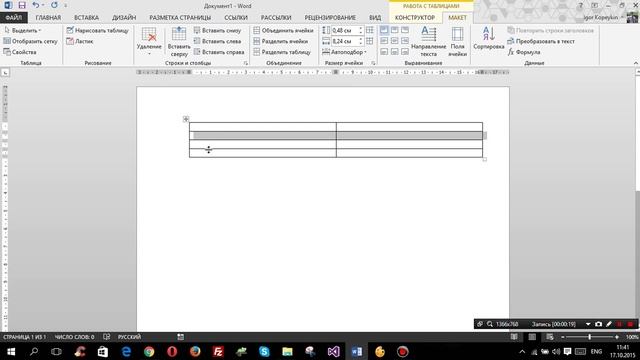Increase row height with stepper up arrow
The width and height of the screenshot is (640, 360).
click(x=361, y=29)
